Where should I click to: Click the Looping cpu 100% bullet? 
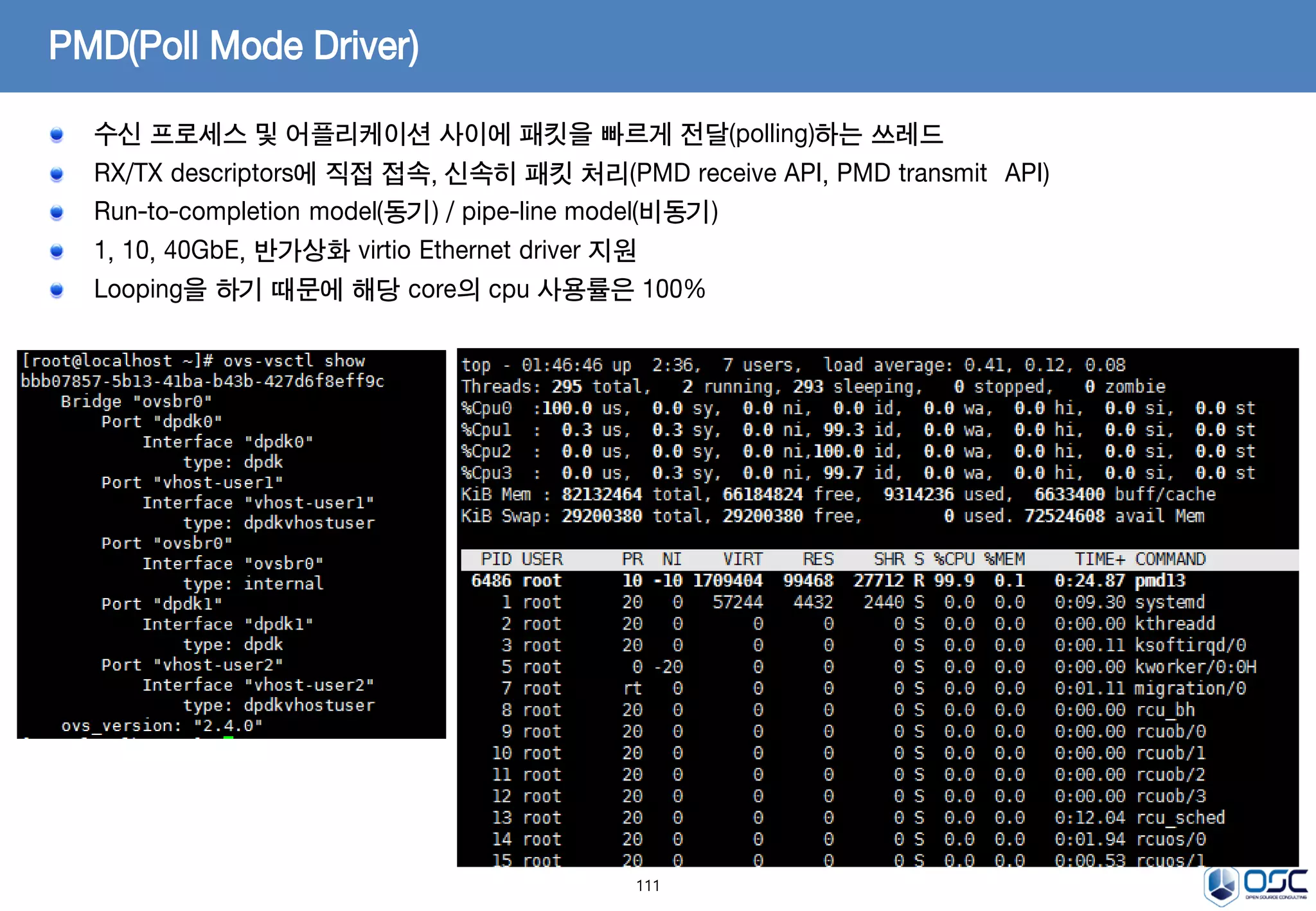click(400, 289)
